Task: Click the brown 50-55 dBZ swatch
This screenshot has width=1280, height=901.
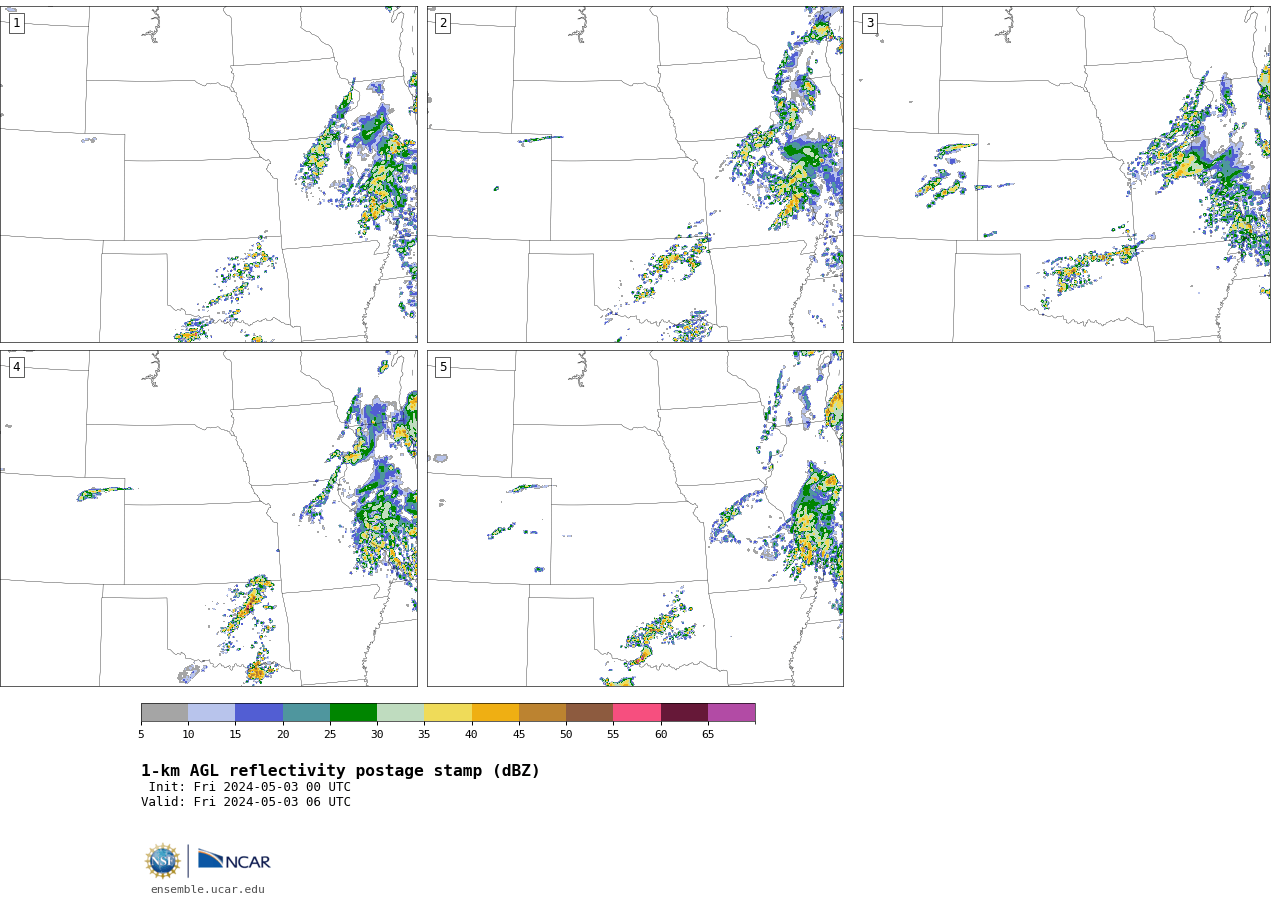Action: click(x=590, y=712)
